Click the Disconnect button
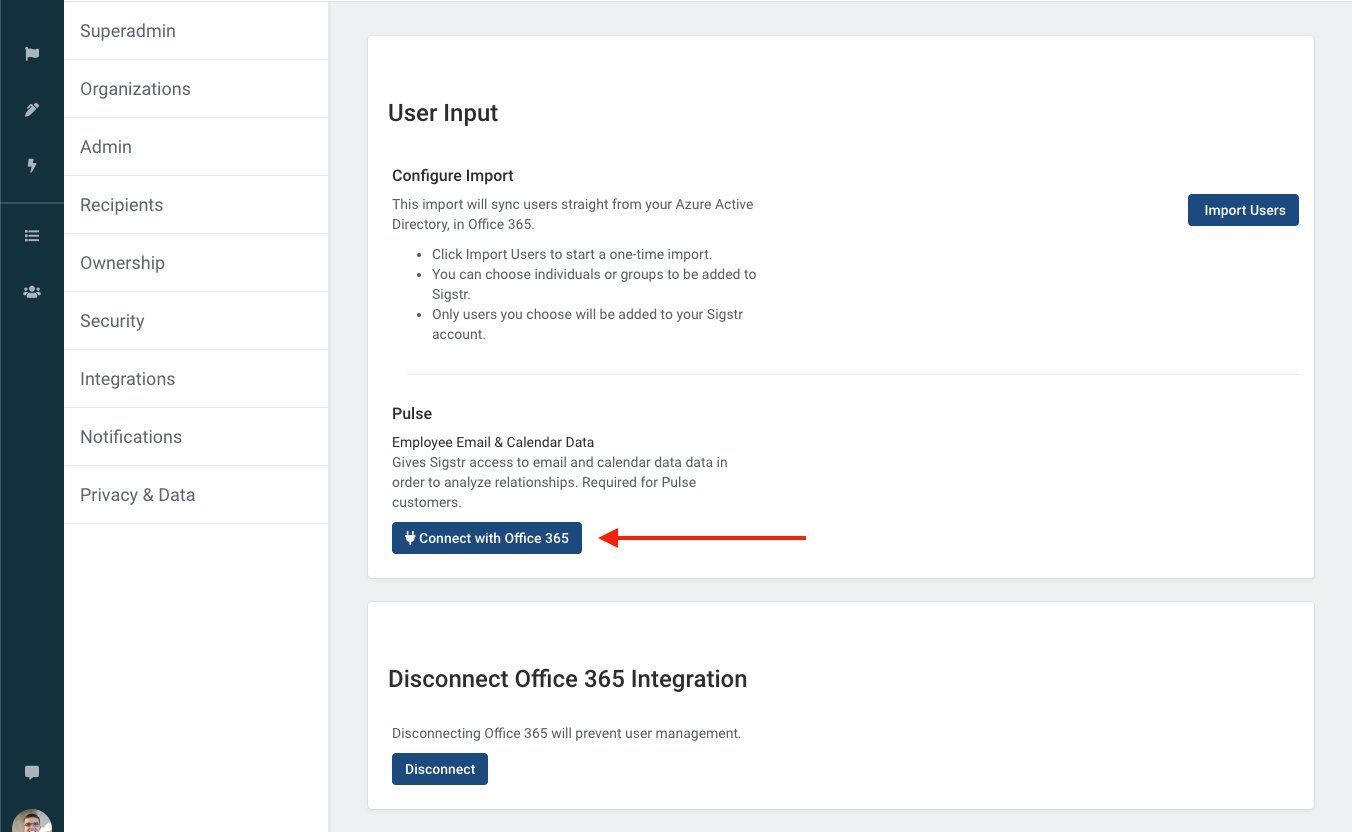Screen dimensions: 1352x832 coord(440,769)
